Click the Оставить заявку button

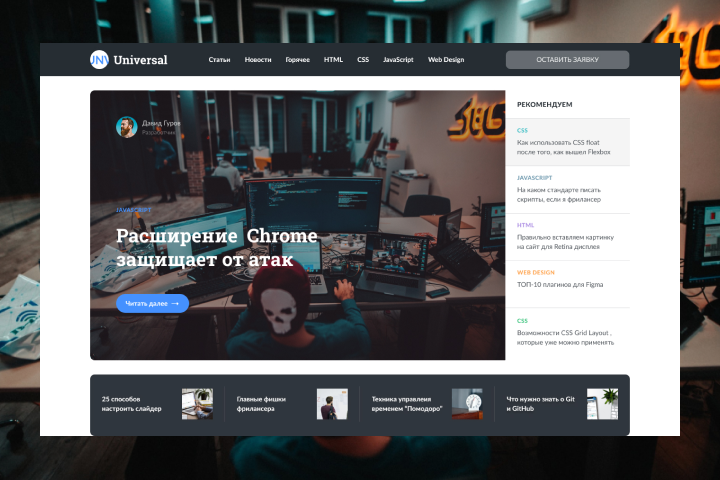click(568, 60)
